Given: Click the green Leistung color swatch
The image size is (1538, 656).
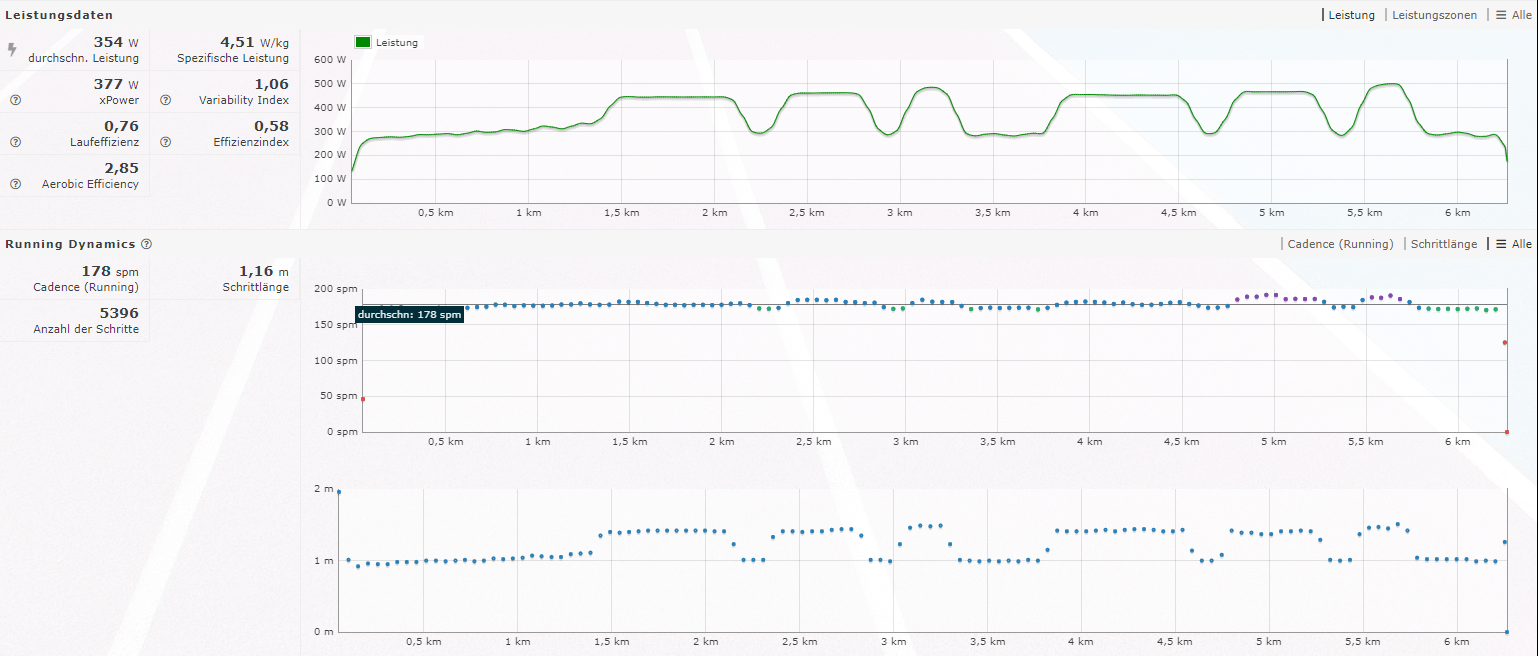Looking at the screenshot, I should (362, 43).
